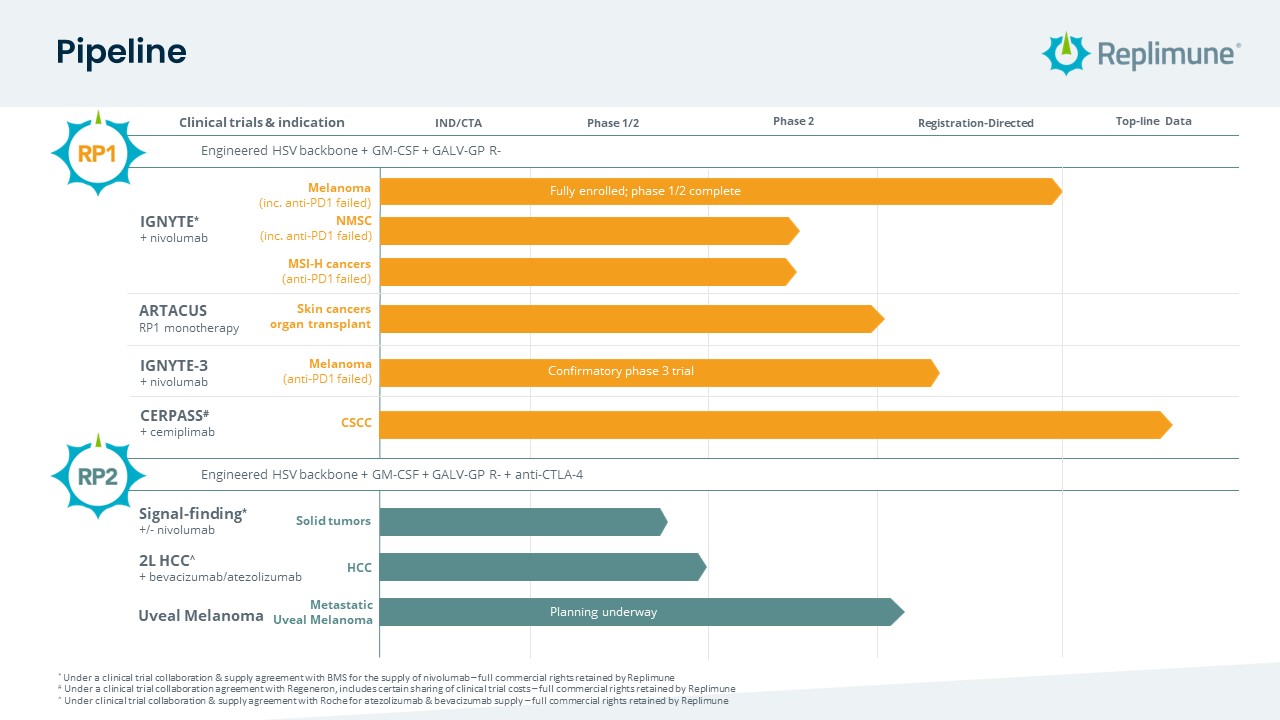
Task: Click the Replimune logo icon
Action: click(1063, 53)
